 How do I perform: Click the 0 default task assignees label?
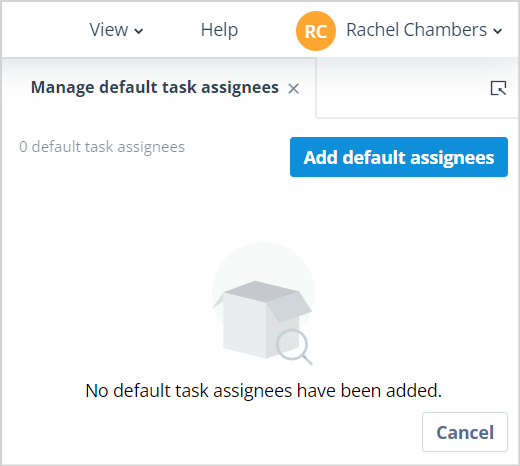point(102,147)
